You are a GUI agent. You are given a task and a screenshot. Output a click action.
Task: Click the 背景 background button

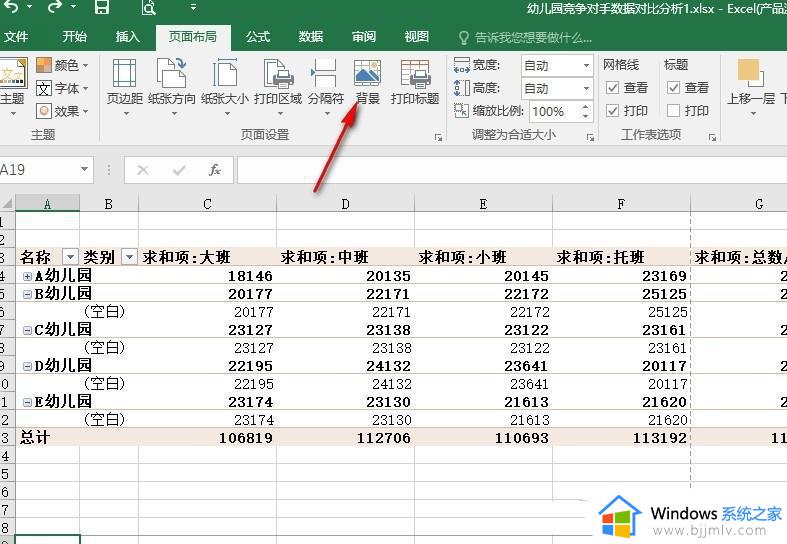368,83
